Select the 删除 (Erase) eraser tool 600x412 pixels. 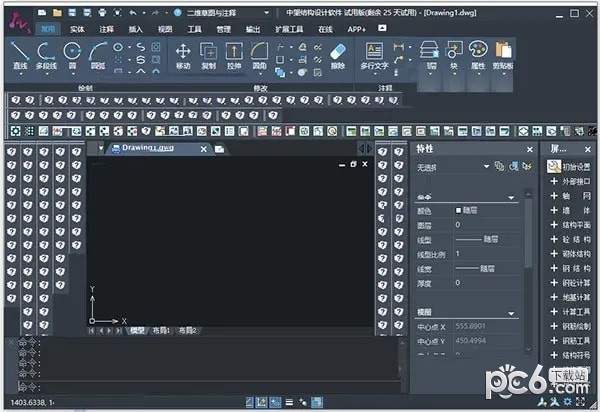tap(337, 55)
